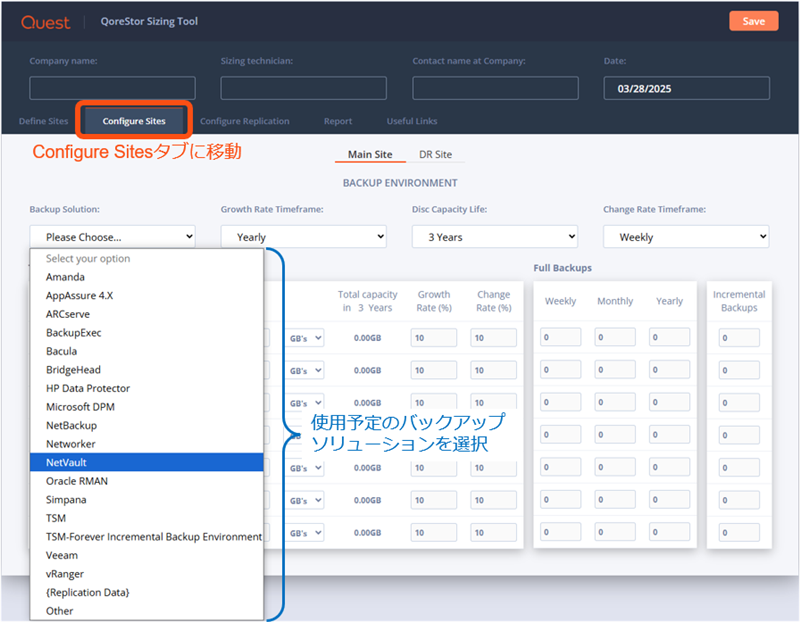
Task: Click the BACKUP ENVIRONMENT heading
Action: 400,183
